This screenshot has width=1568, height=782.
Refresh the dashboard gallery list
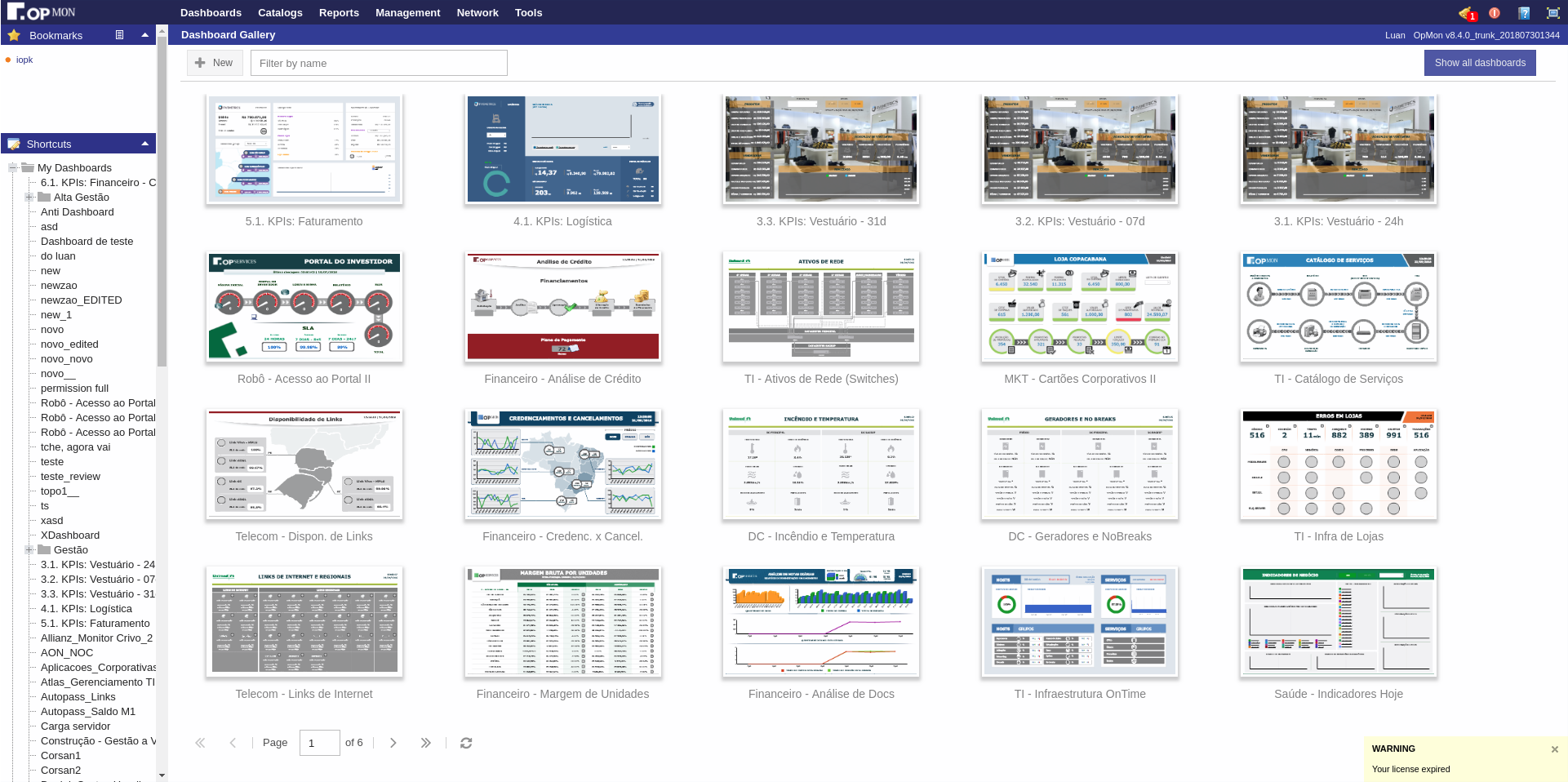pyautogui.click(x=466, y=743)
